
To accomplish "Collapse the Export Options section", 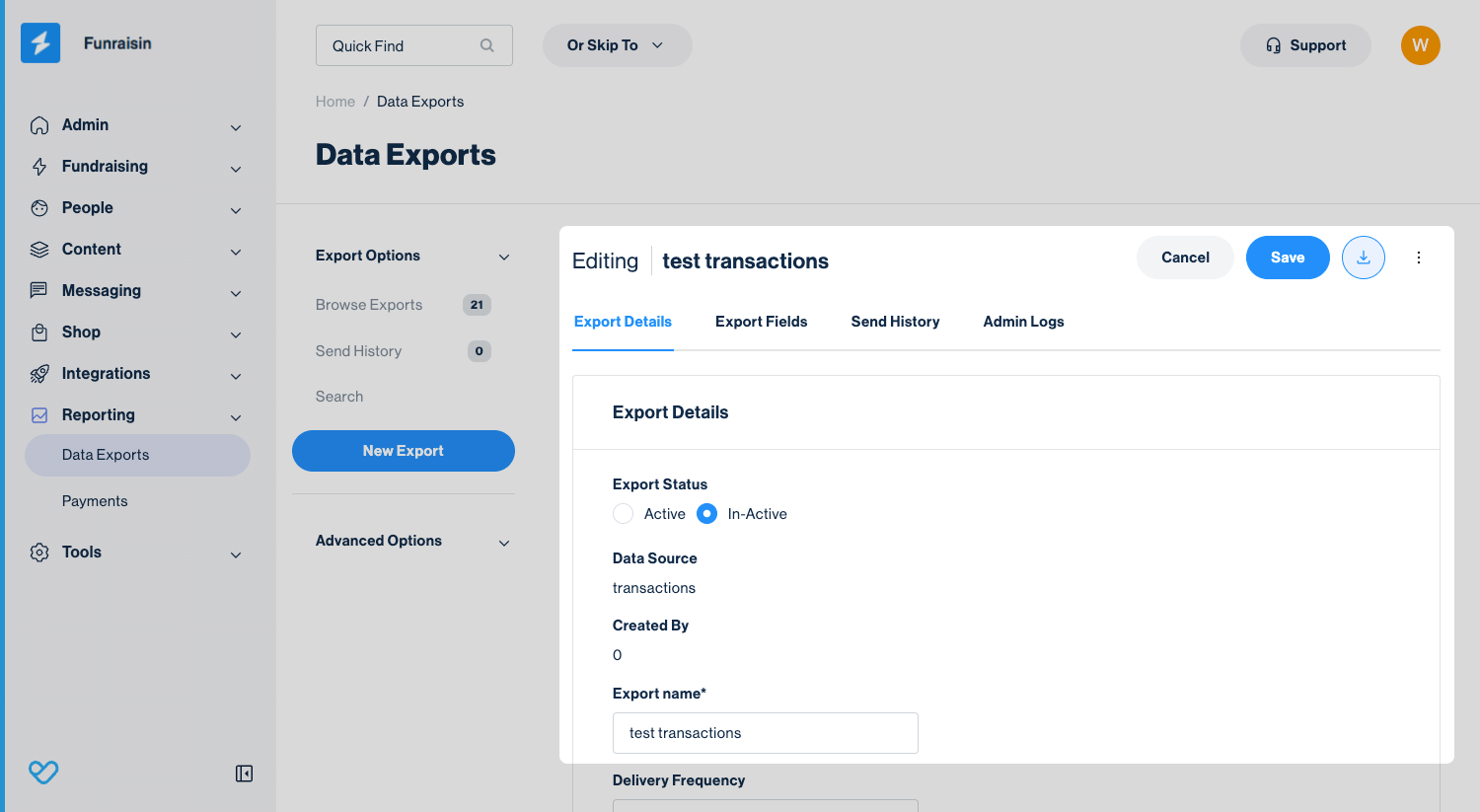I will [x=504, y=257].
